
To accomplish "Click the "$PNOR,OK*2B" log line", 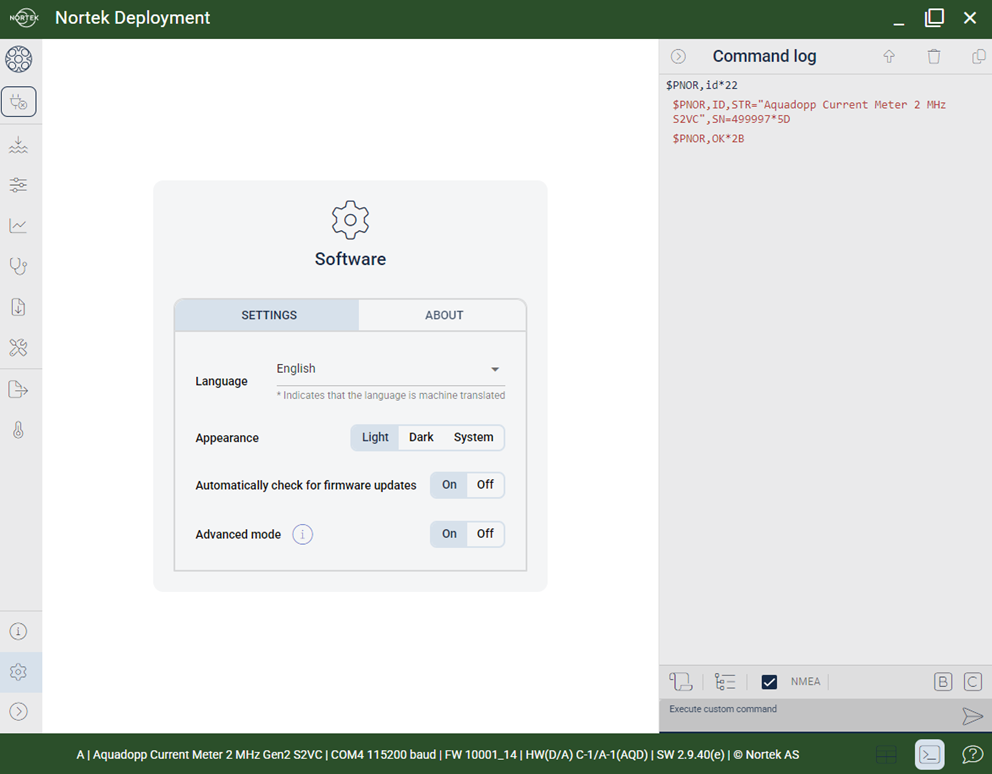I will (x=708, y=139).
